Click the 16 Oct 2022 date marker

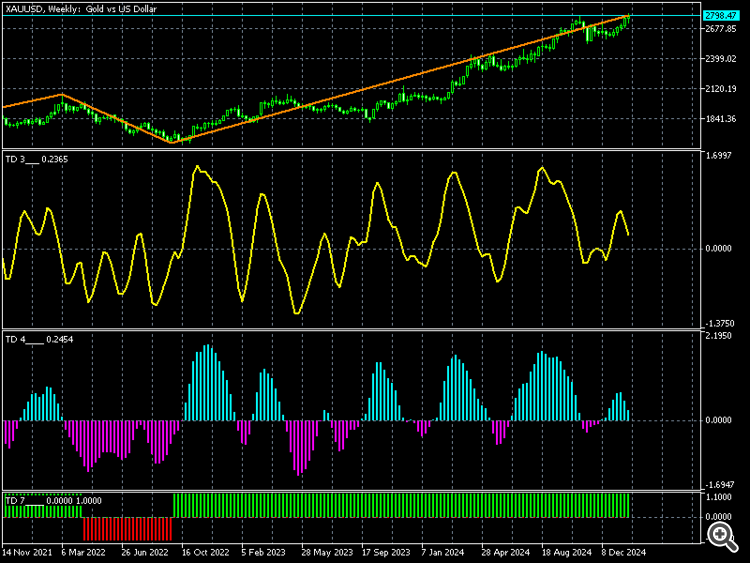(206, 552)
